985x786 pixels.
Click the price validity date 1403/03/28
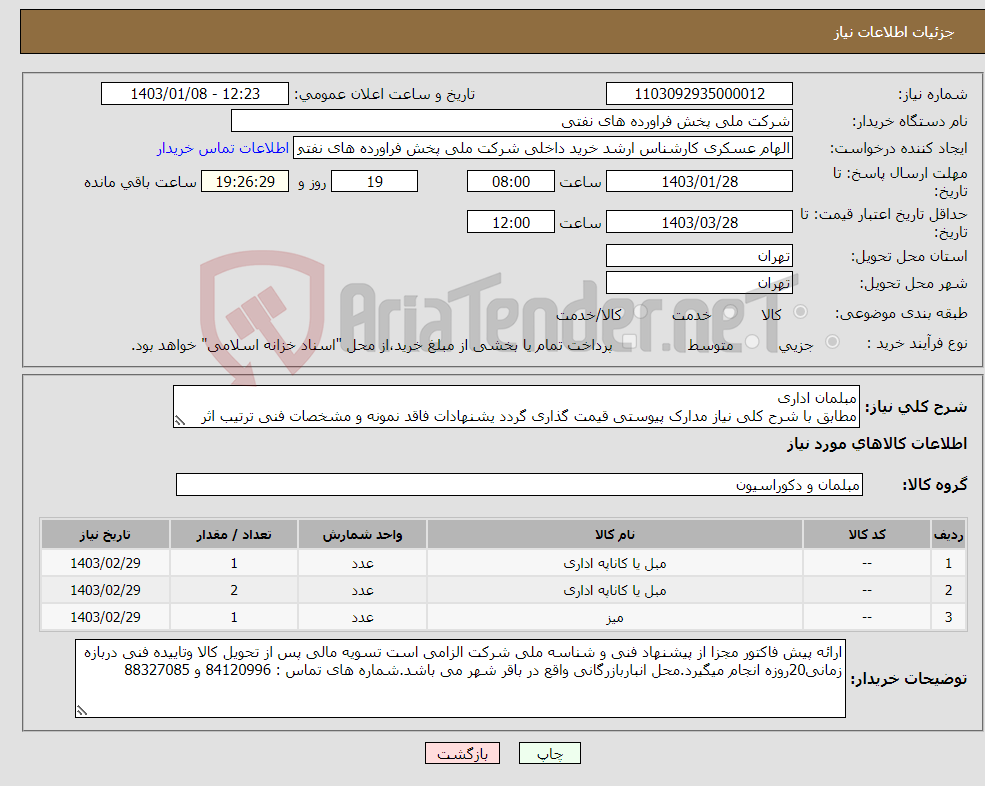click(699, 222)
